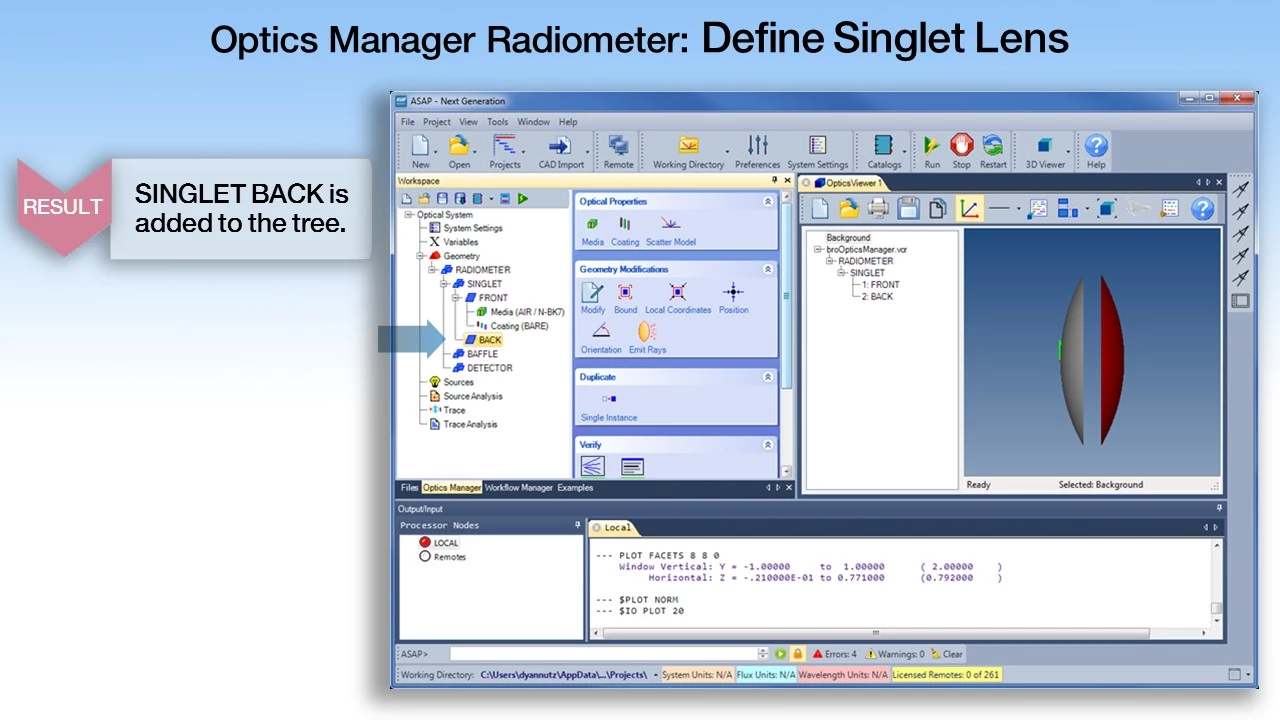
Task: Select the LOCAL processor node radio
Action: tap(425, 543)
